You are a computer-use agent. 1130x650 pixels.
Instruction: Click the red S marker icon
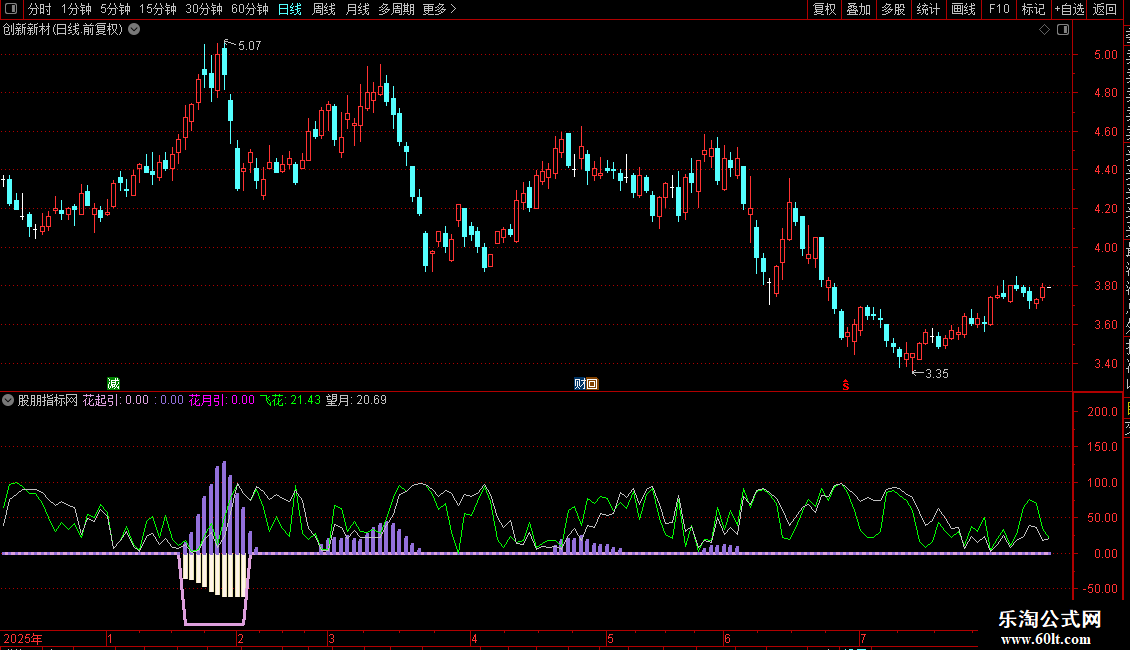pyautogui.click(x=845, y=385)
